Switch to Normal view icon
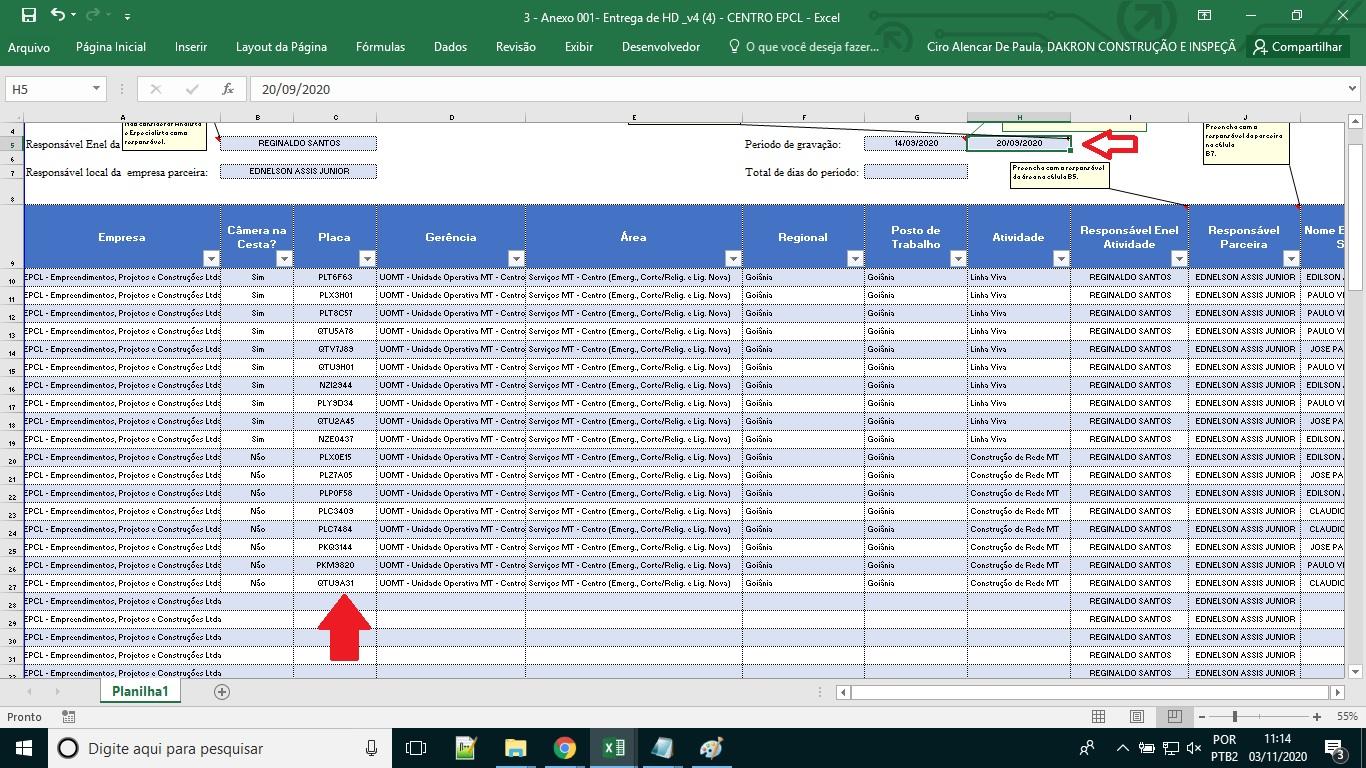This screenshot has height=768, width=1366. [x=1098, y=717]
